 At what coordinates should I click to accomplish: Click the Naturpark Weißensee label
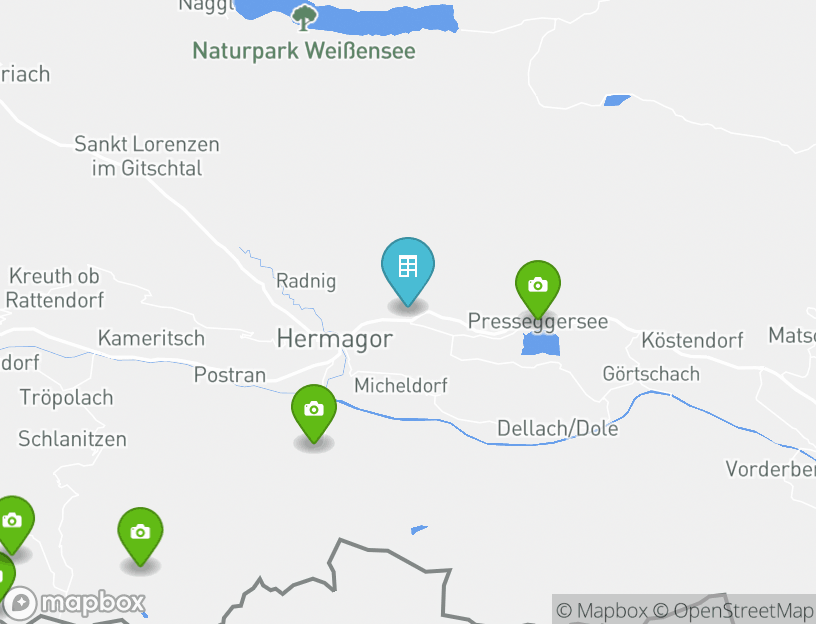click(x=304, y=51)
